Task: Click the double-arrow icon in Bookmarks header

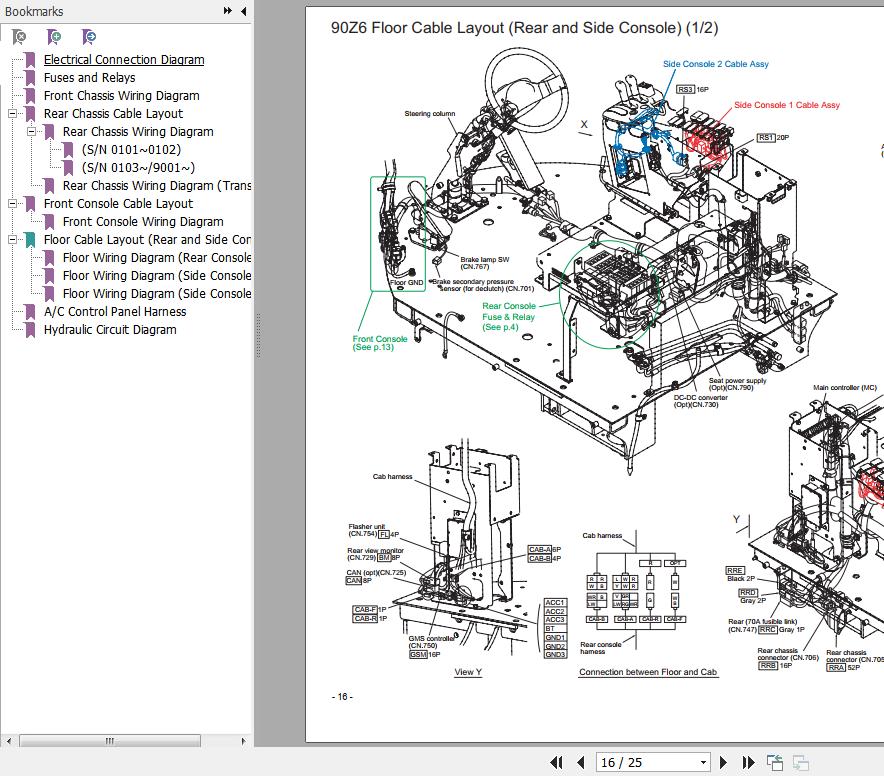Action: tap(228, 11)
